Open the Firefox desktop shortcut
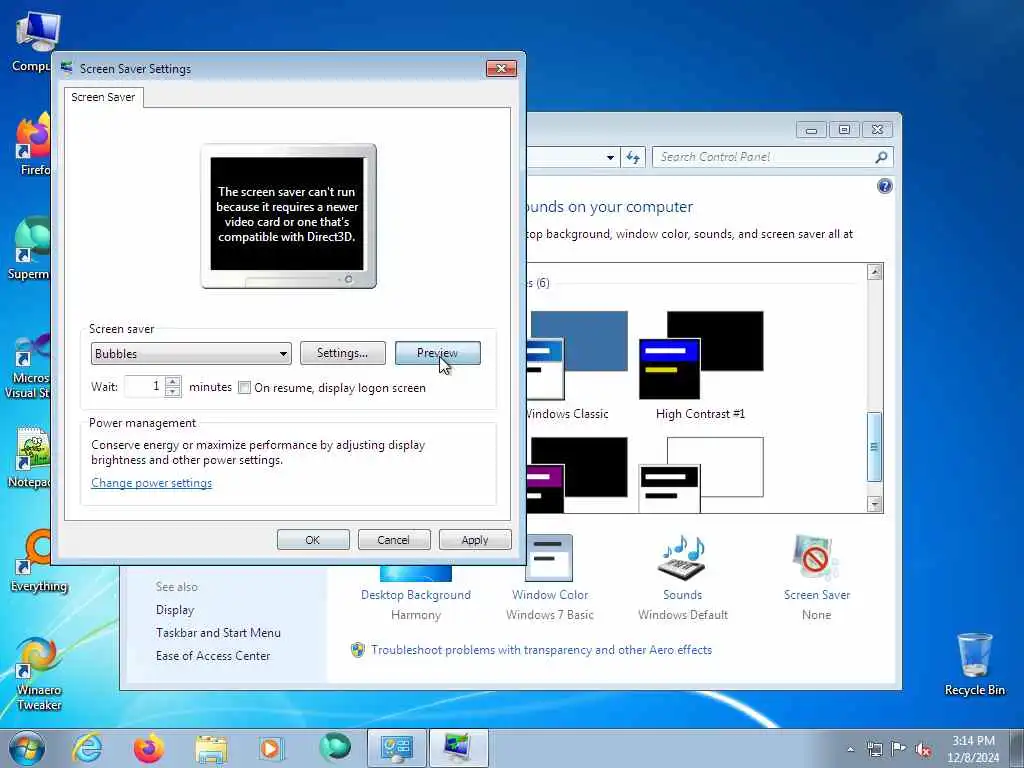The image size is (1024, 768). pyautogui.click(x=33, y=144)
